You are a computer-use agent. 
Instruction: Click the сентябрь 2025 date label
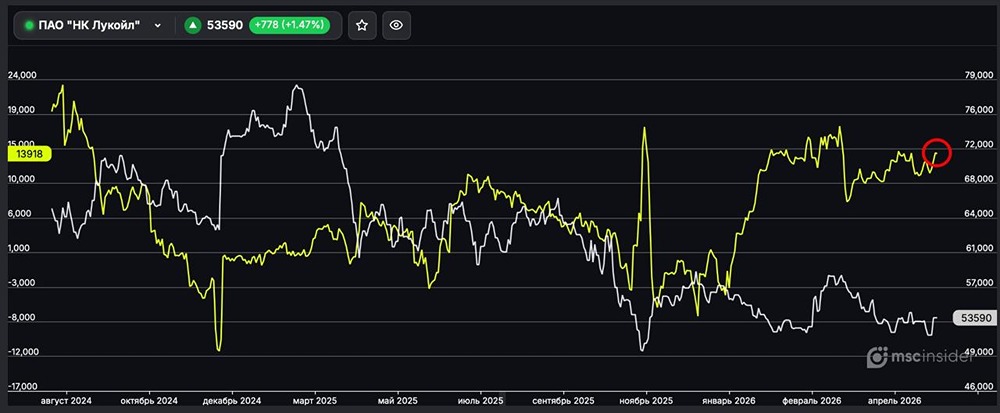click(x=562, y=401)
